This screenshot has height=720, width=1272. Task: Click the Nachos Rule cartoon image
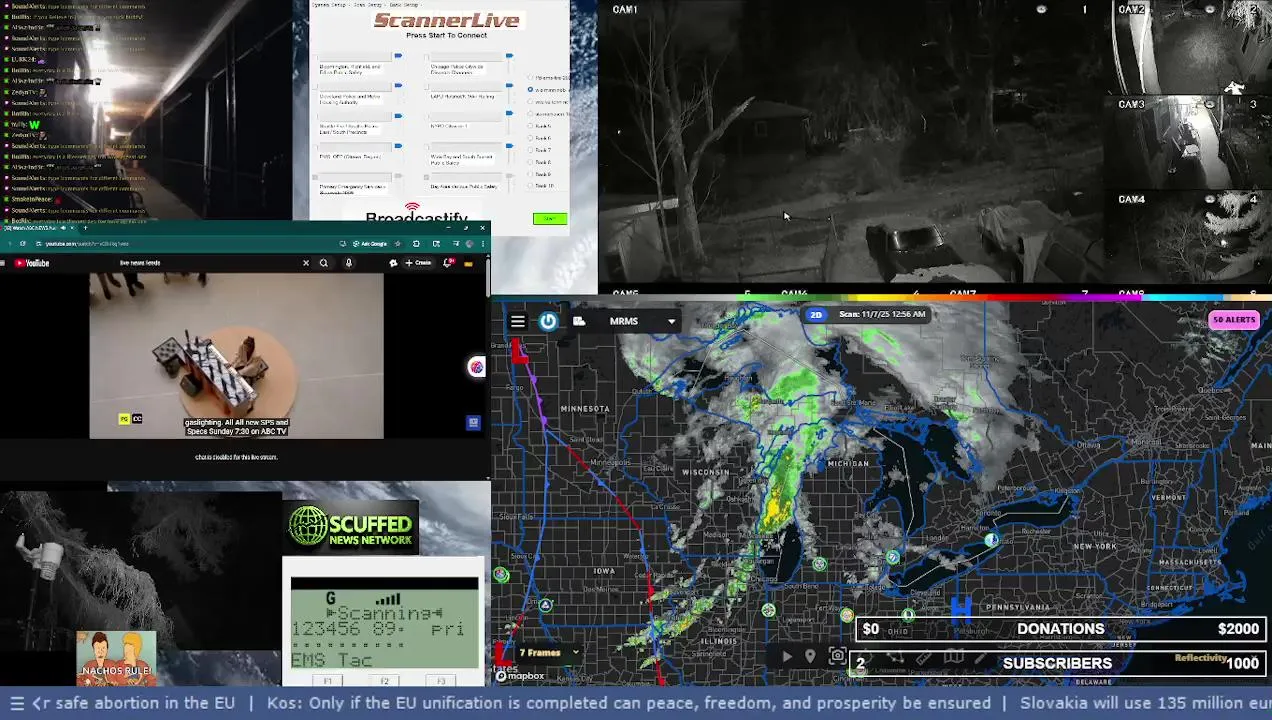(116, 658)
